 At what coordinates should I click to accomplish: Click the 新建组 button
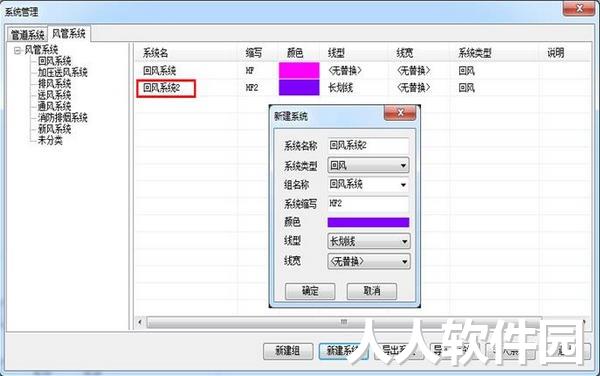(x=288, y=351)
